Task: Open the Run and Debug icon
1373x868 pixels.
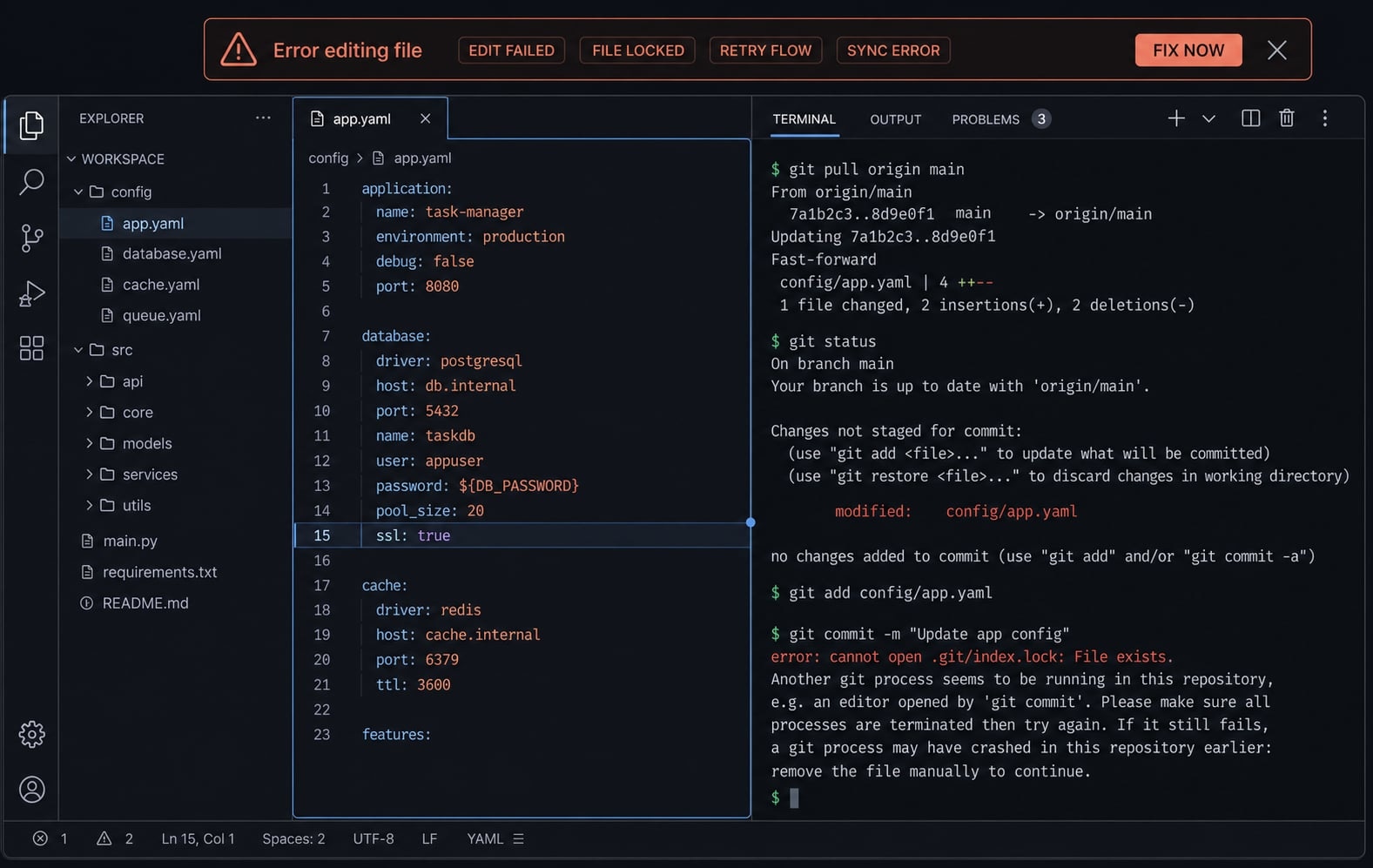Action: (x=31, y=293)
